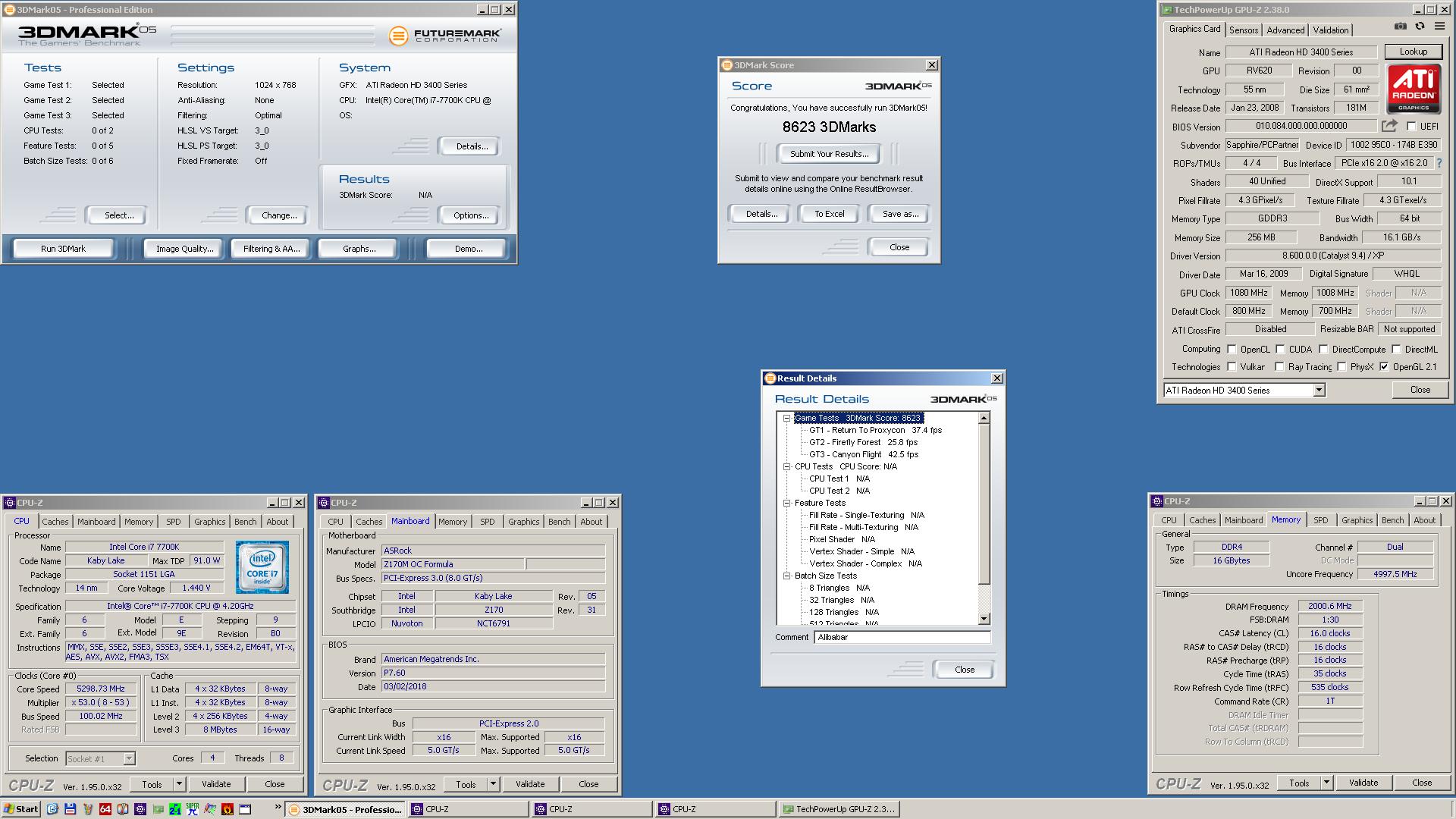
Task: Click Validate in CPU-Z Mainboard window
Action: (x=530, y=784)
